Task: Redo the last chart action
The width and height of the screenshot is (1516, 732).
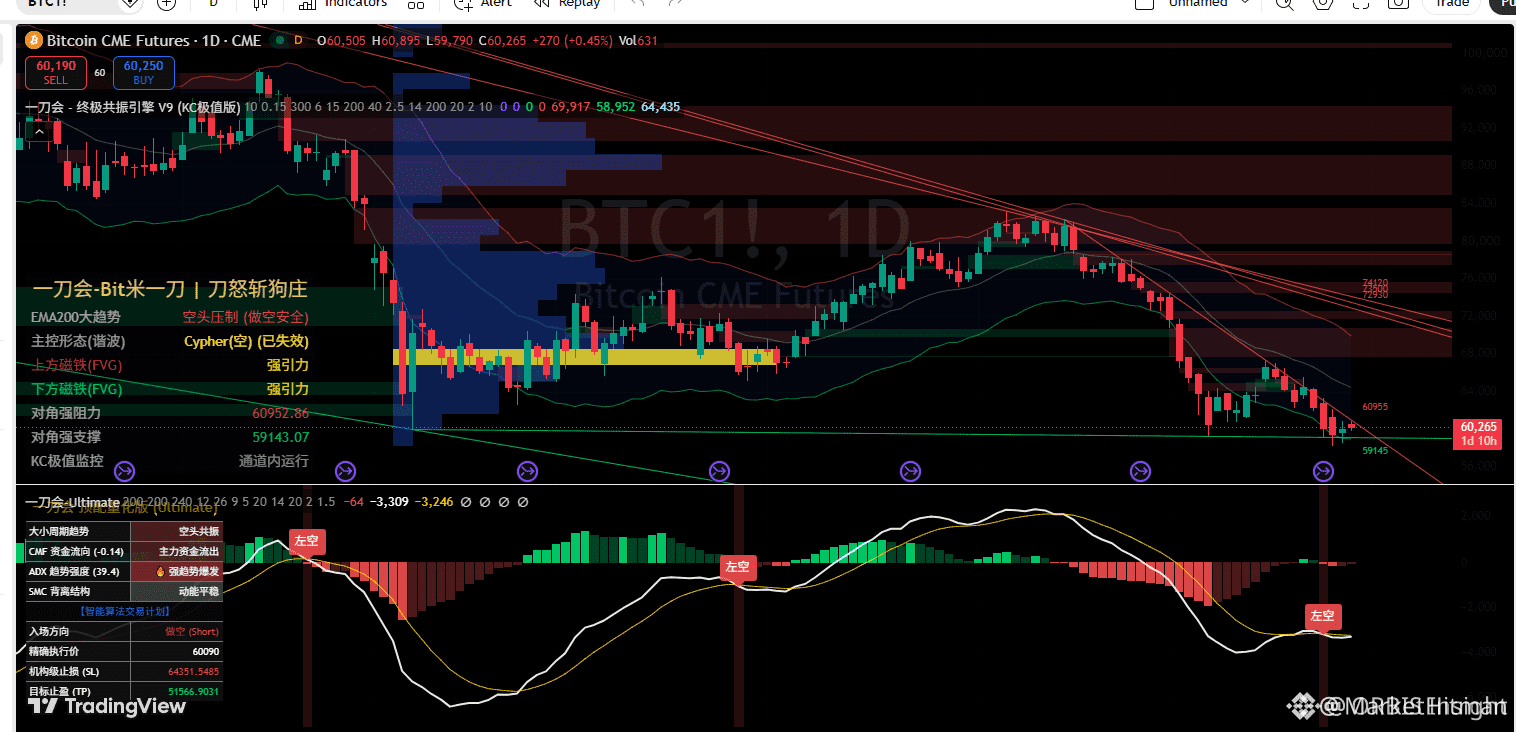Action: (x=675, y=3)
